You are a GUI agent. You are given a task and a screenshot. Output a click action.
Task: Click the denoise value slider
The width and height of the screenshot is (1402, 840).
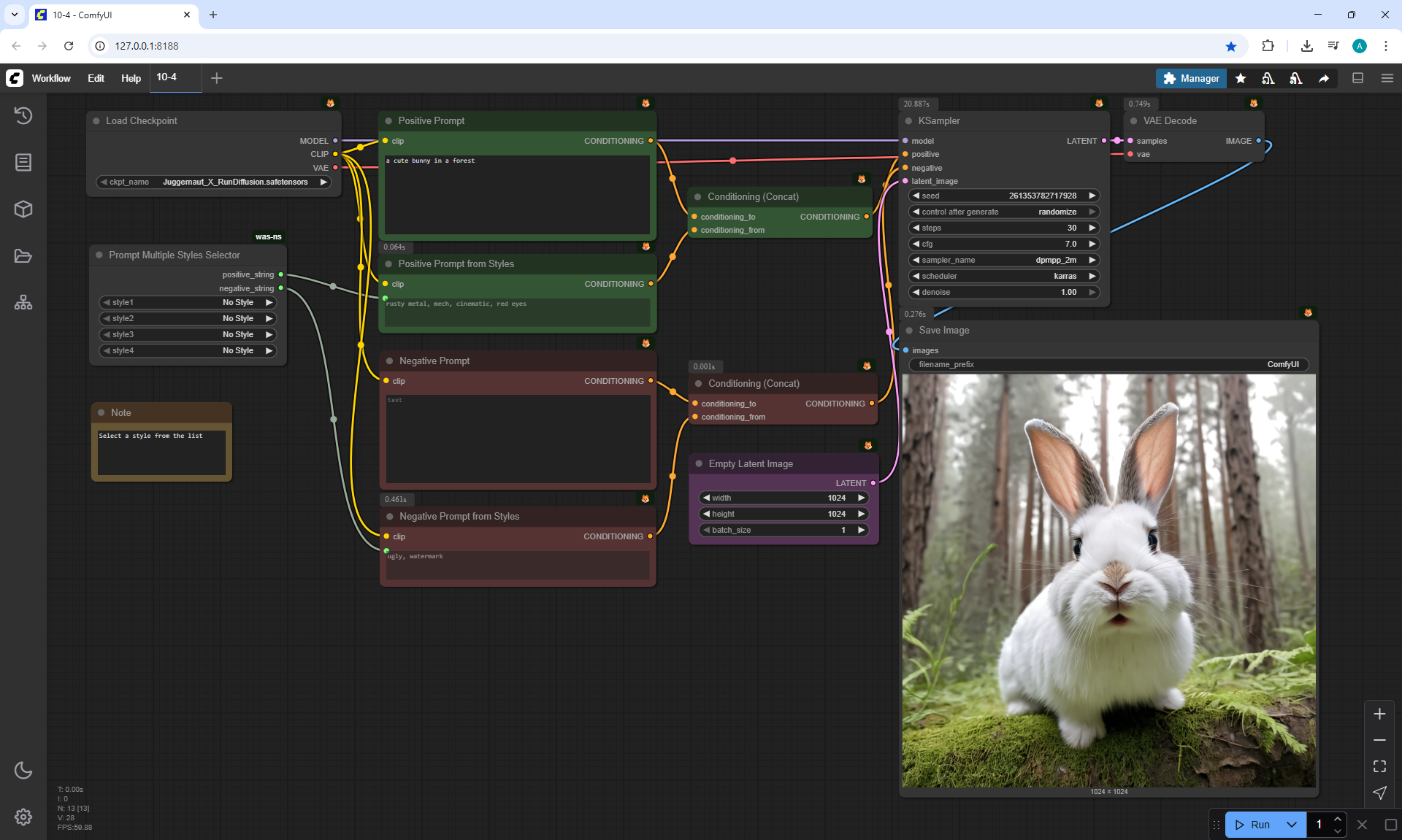[1005, 292]
